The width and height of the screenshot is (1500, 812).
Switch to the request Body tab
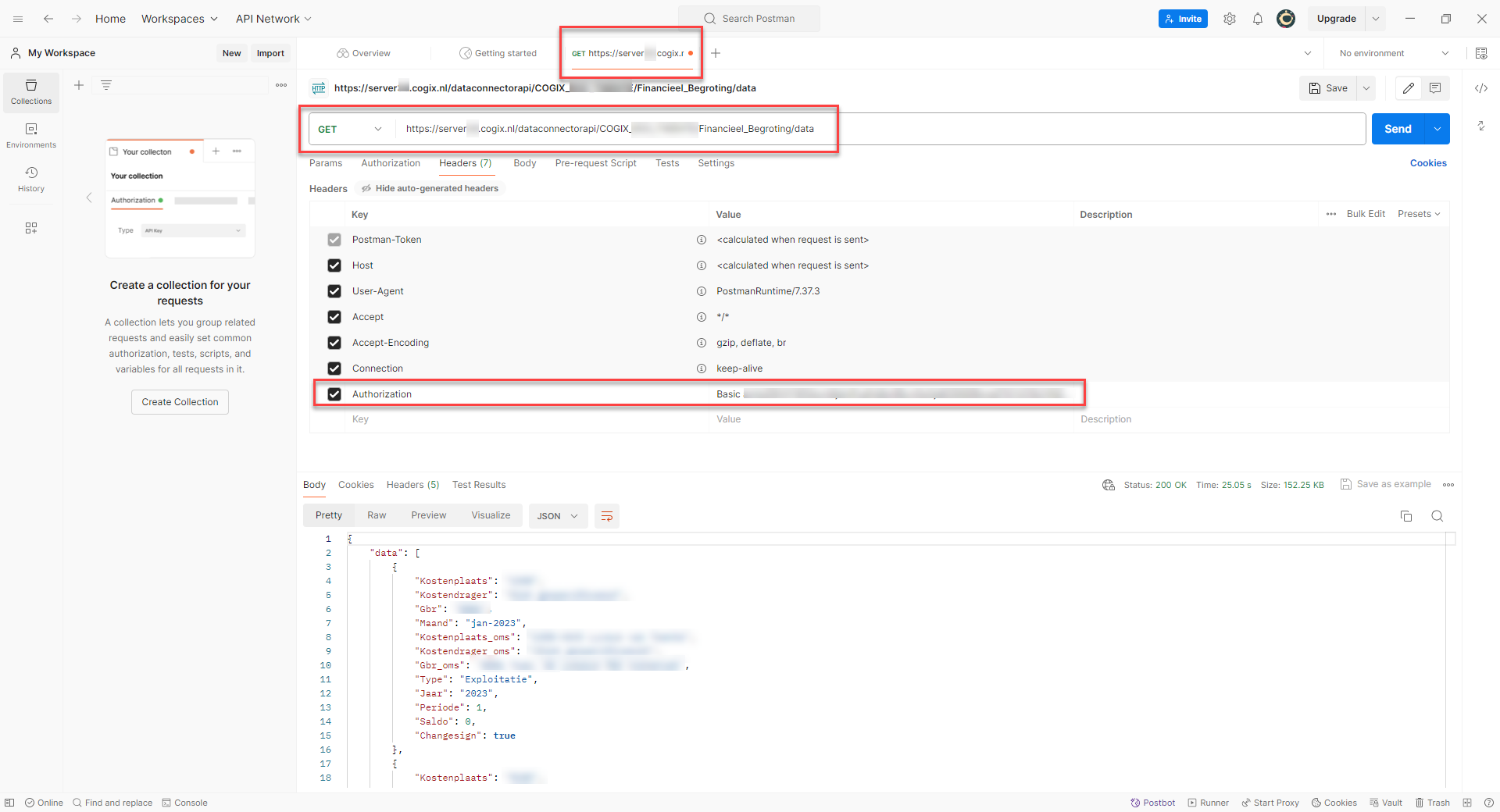[x=525, y=163]
